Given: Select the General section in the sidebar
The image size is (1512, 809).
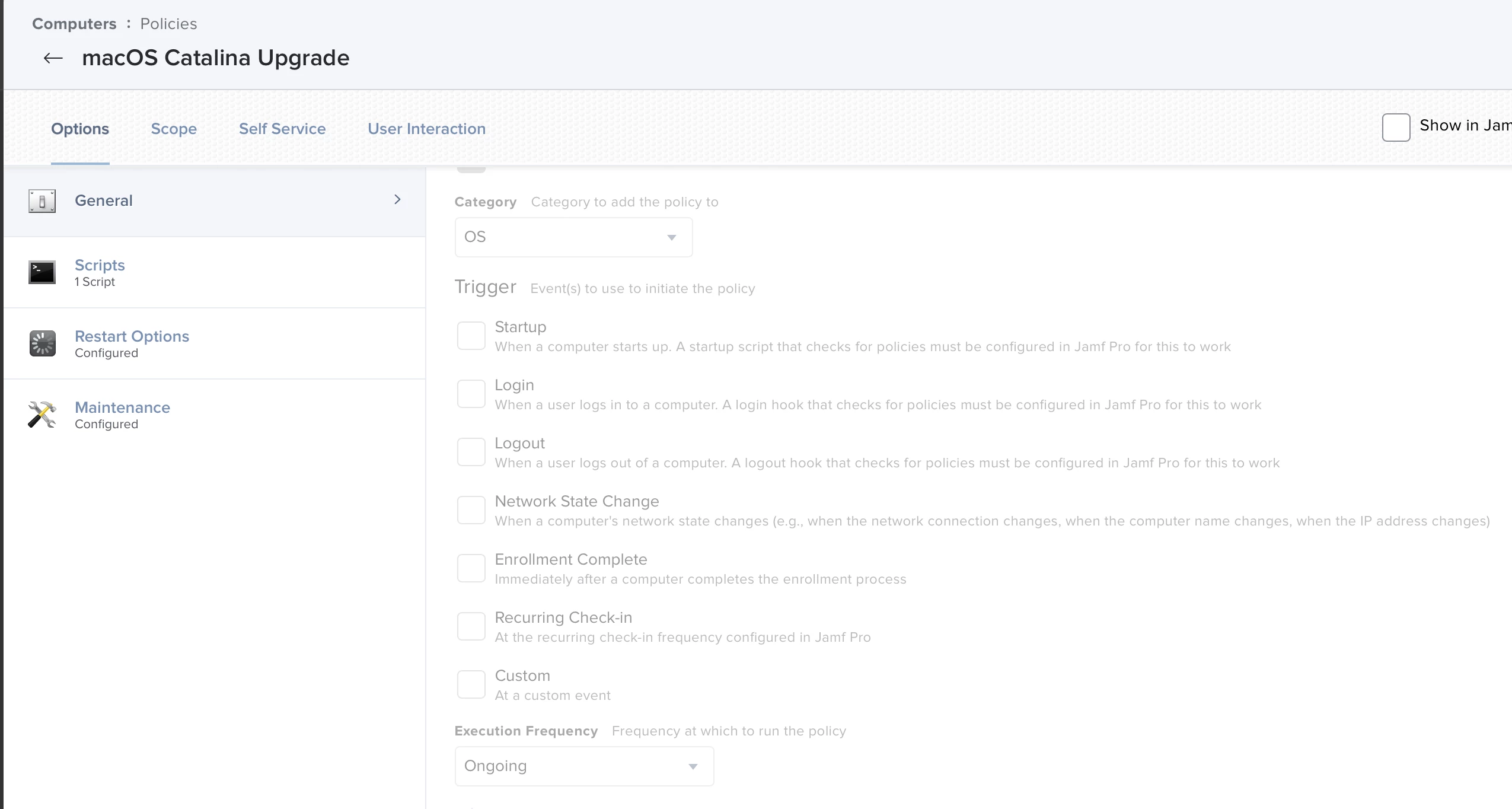Looking at the screenshot, I should 215,201.
